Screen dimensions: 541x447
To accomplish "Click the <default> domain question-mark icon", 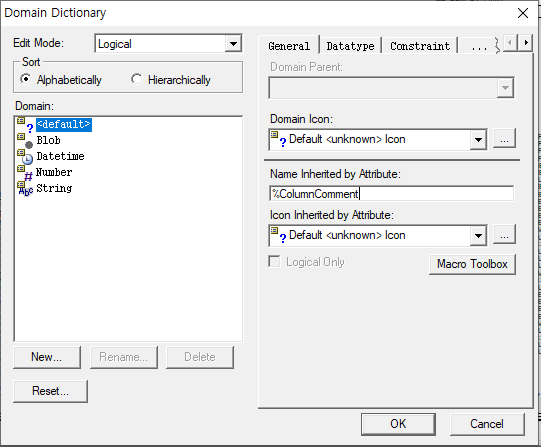I will [x=26, y=125].
